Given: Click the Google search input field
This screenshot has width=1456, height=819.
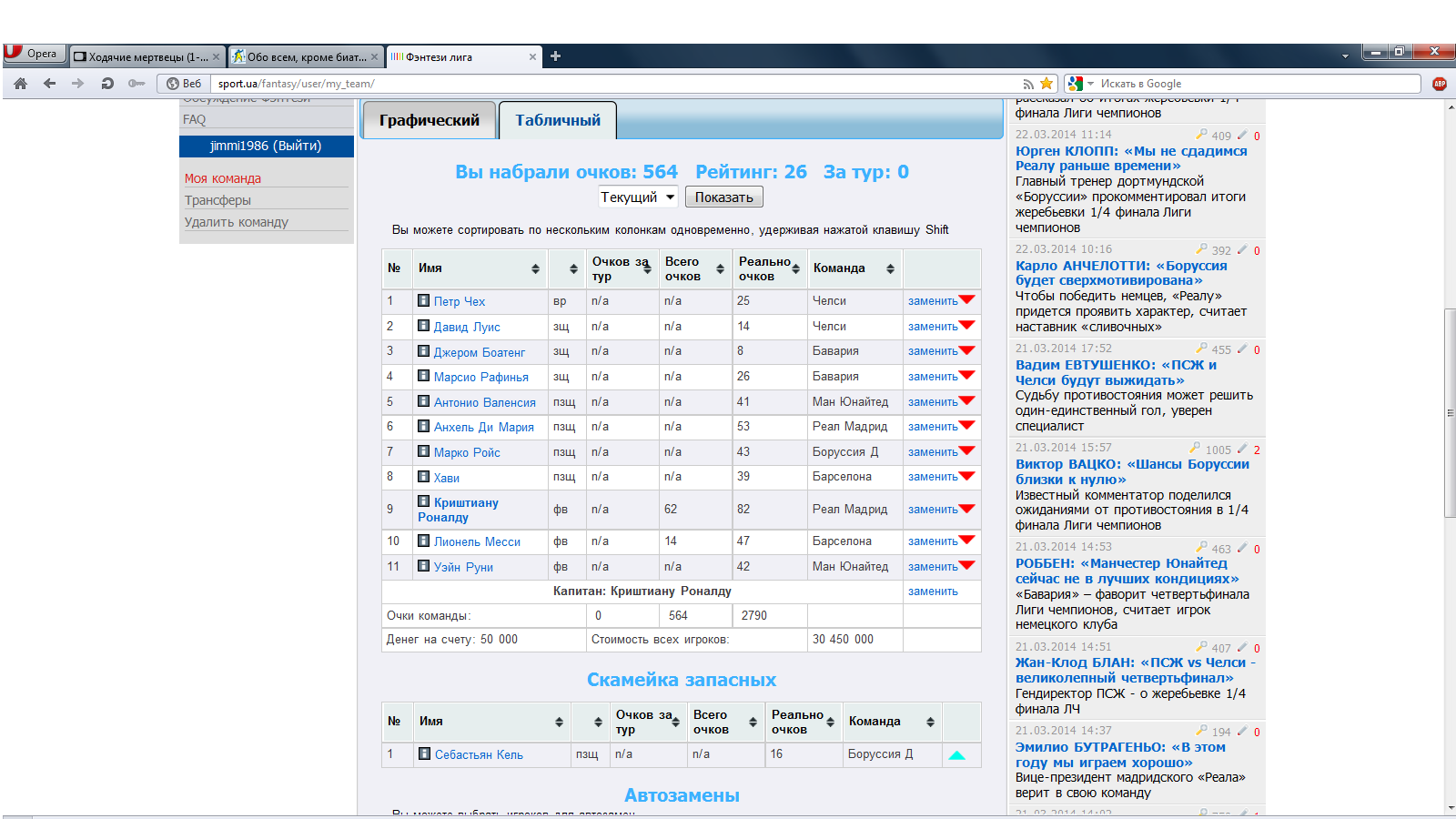Looking at the screenshot, I should click(x=1258, y=84).
